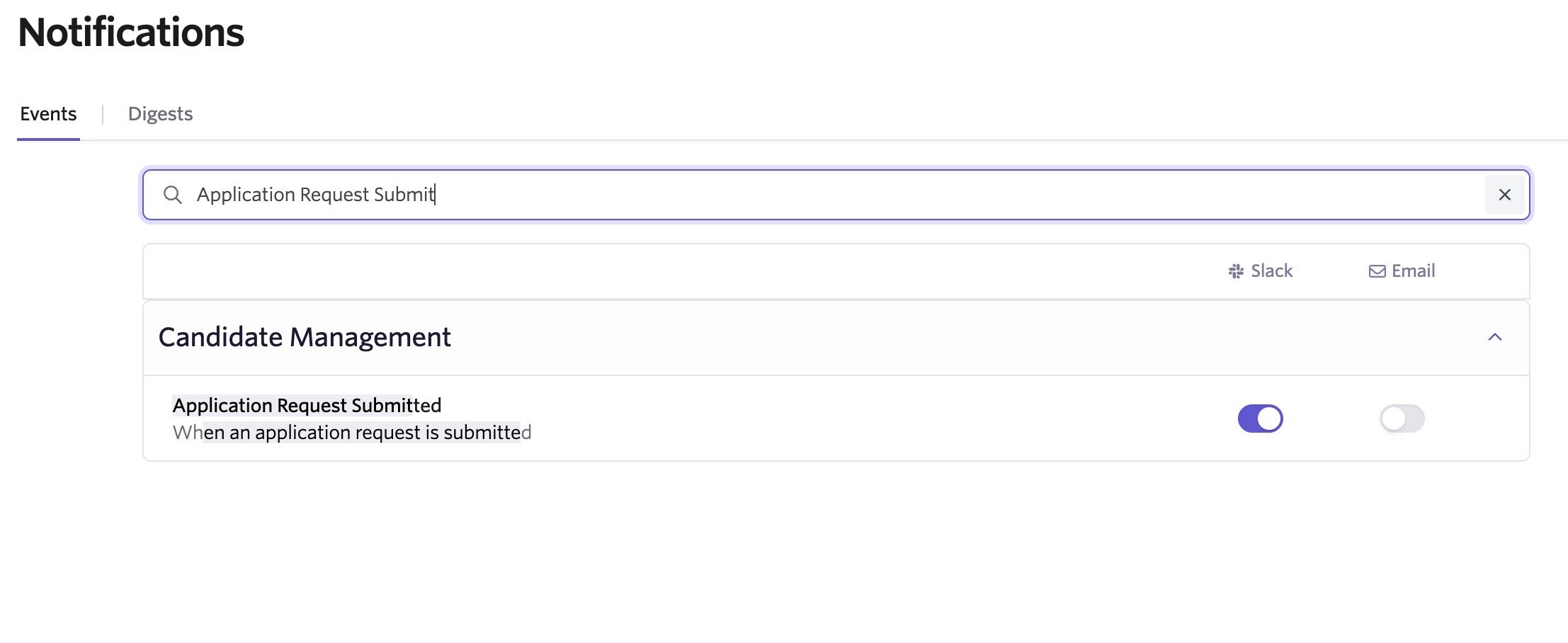This screenshot has height=643, width=1568.
Task: Switch to the Digests tab
Action: pos(160,114)
